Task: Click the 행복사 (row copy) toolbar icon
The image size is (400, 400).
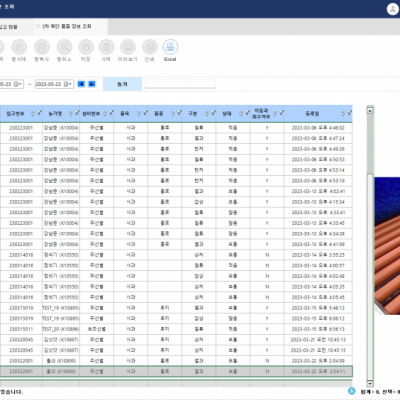Action: pos(42,47)
